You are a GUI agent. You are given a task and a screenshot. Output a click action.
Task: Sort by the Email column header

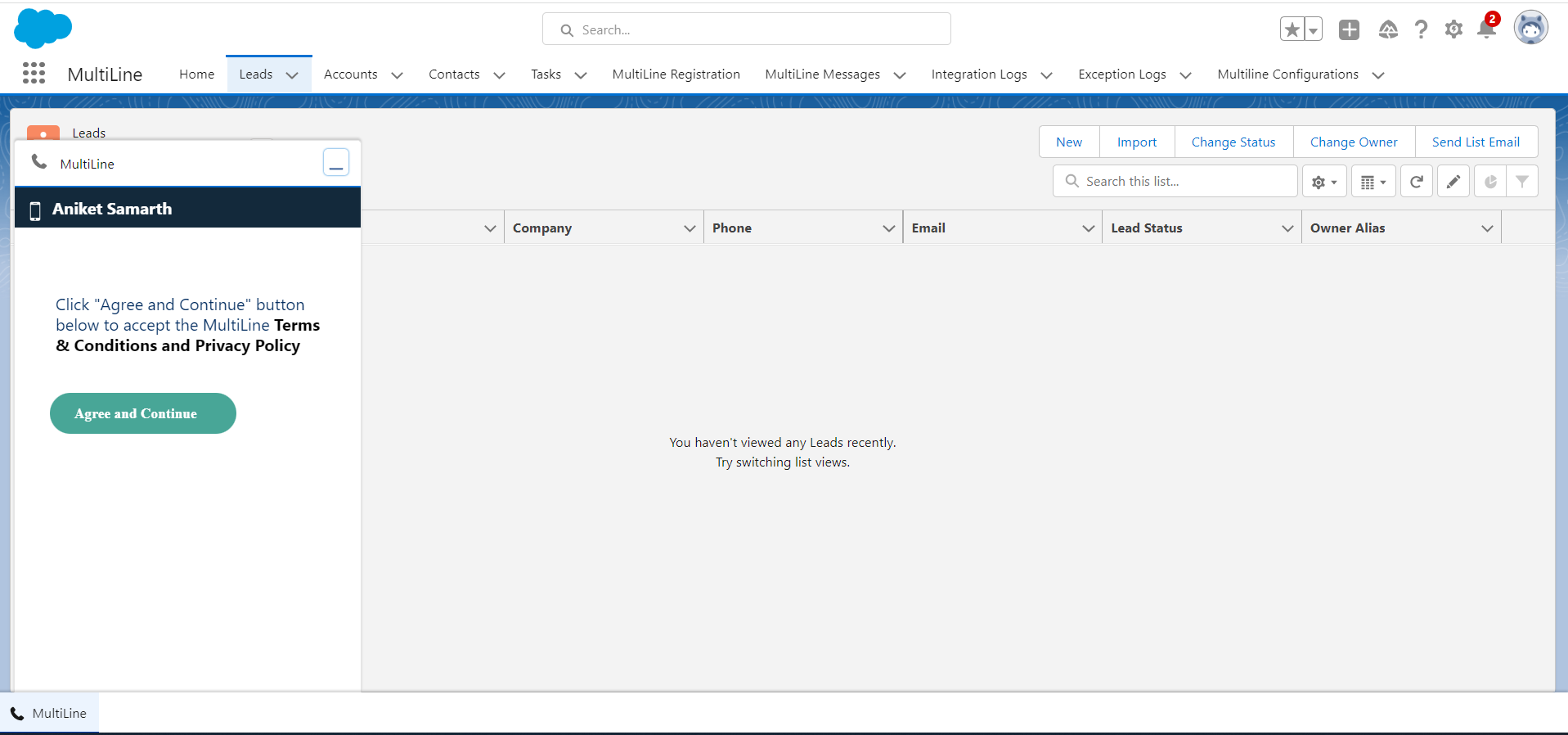pyautogui.click(x=928, y=228)
